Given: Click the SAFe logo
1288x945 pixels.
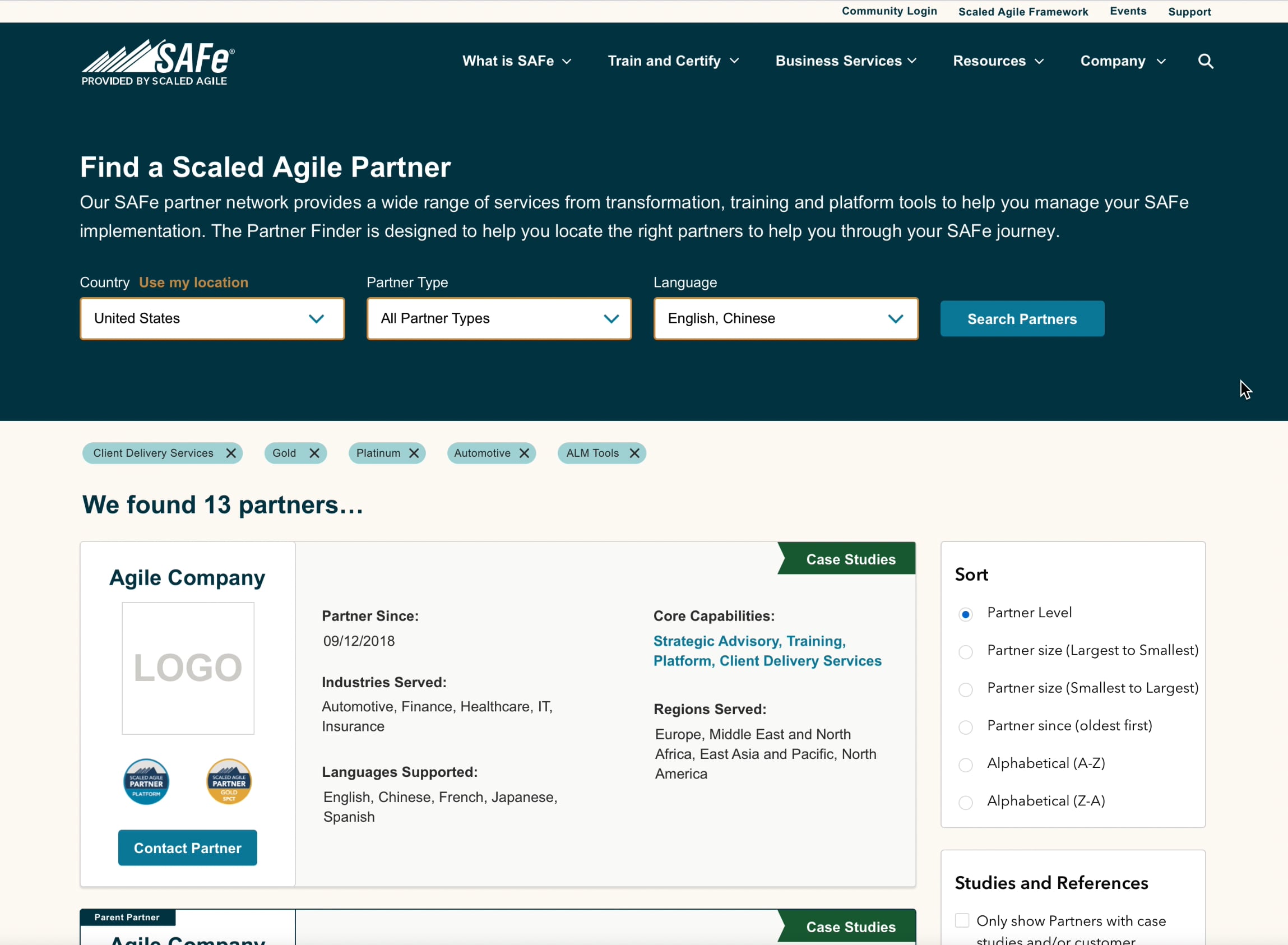Looking at the screenshot, I should point(157,60).
